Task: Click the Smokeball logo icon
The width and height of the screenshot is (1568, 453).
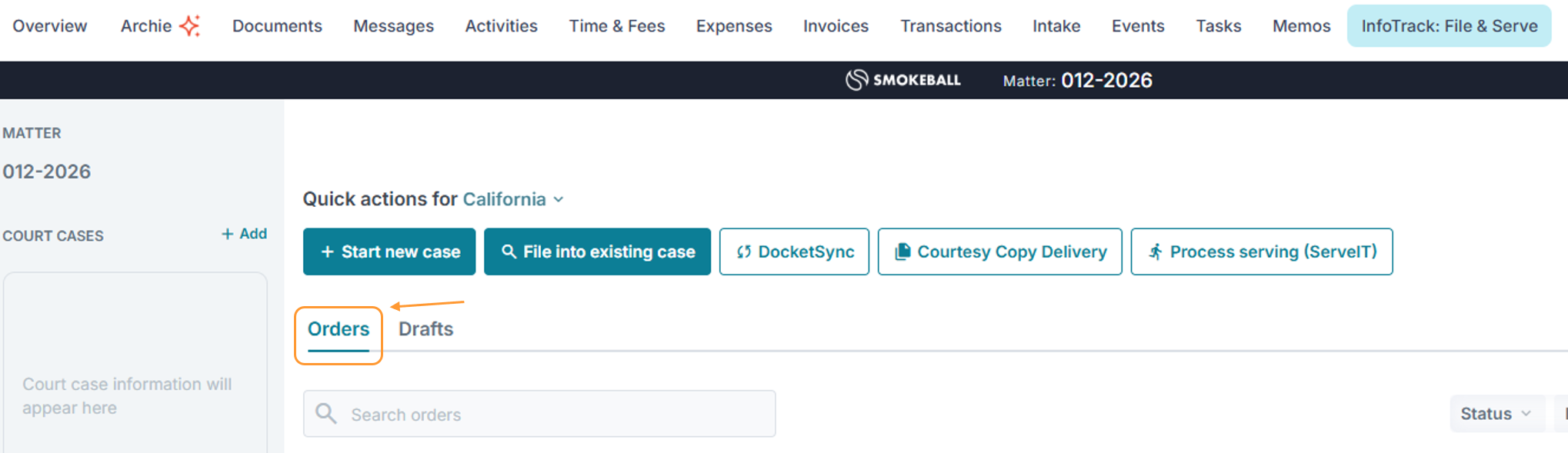Action: point(856,80)
